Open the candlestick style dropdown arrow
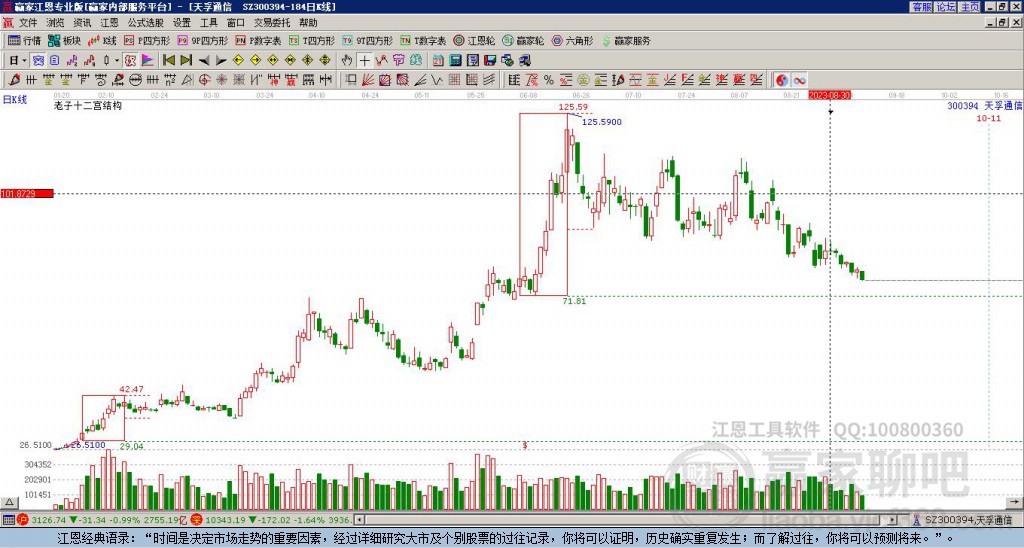Viewport: 1024px width, 548px height. [117, 61]
